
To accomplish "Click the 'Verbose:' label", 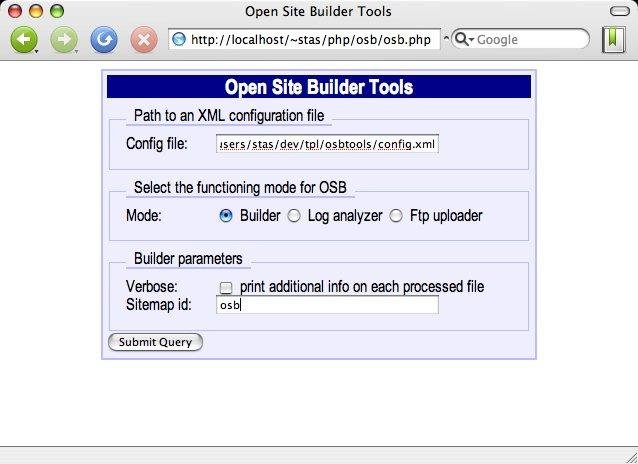I will (152, 287).
